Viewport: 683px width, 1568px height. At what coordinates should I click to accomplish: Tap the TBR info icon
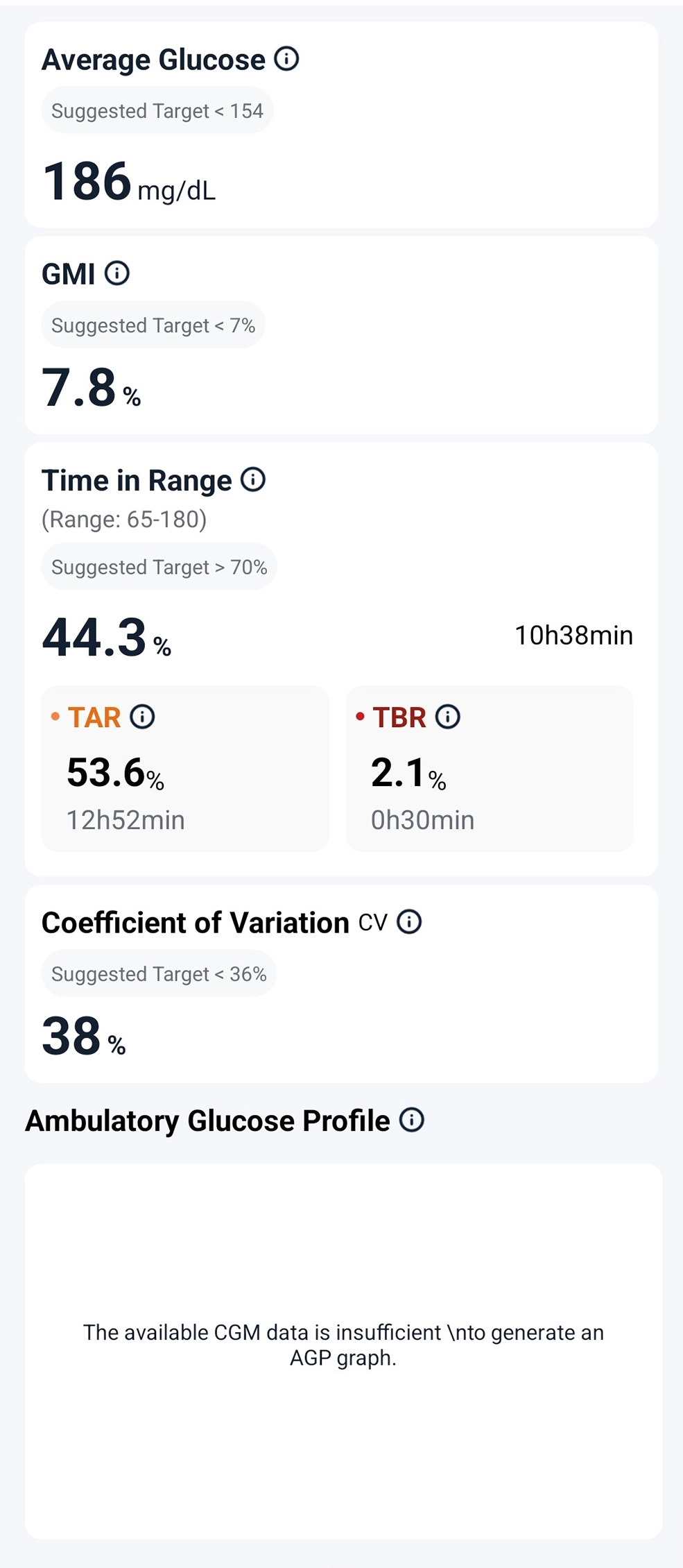448,717
